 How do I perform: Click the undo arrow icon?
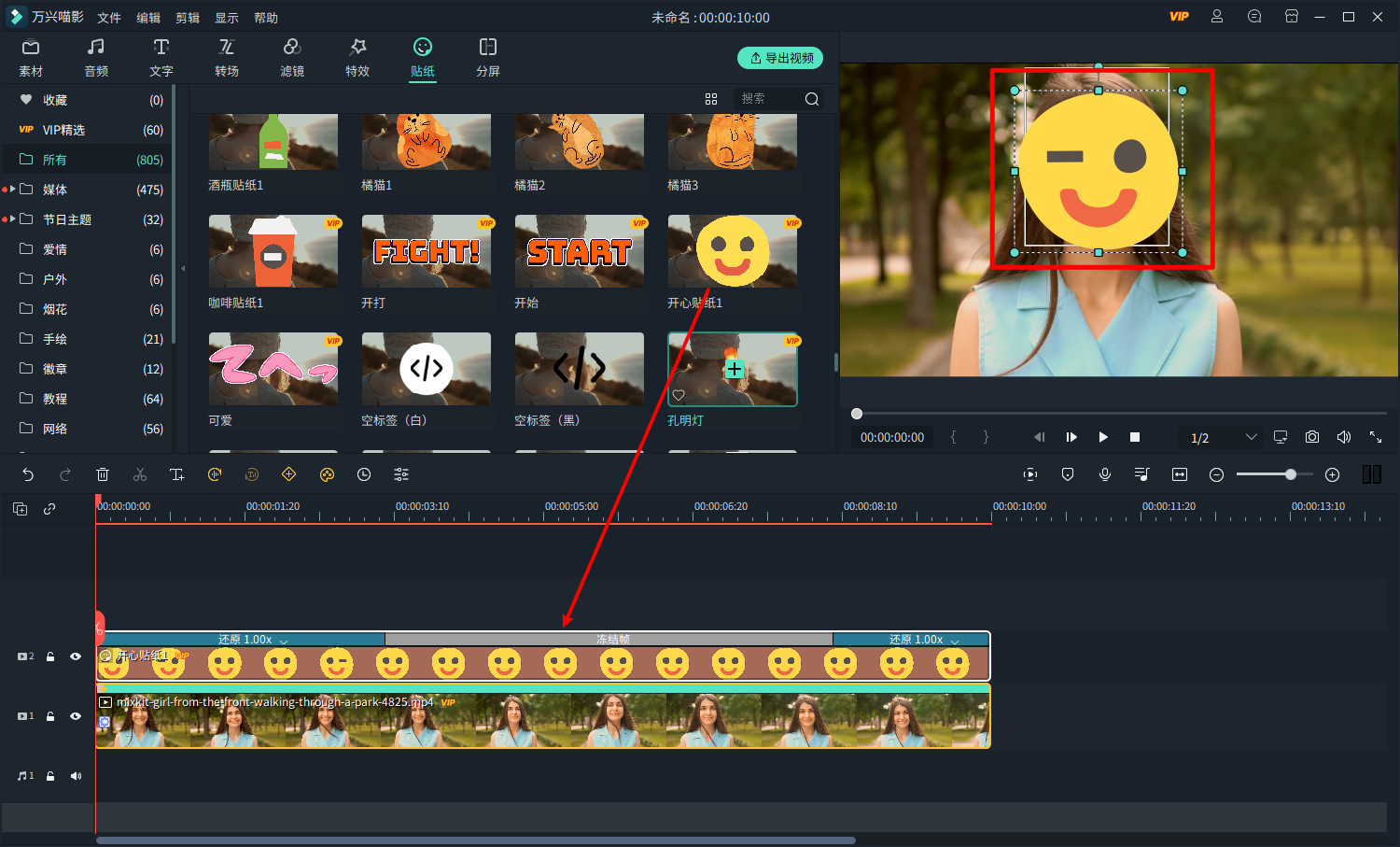click(x=28, y=475)
